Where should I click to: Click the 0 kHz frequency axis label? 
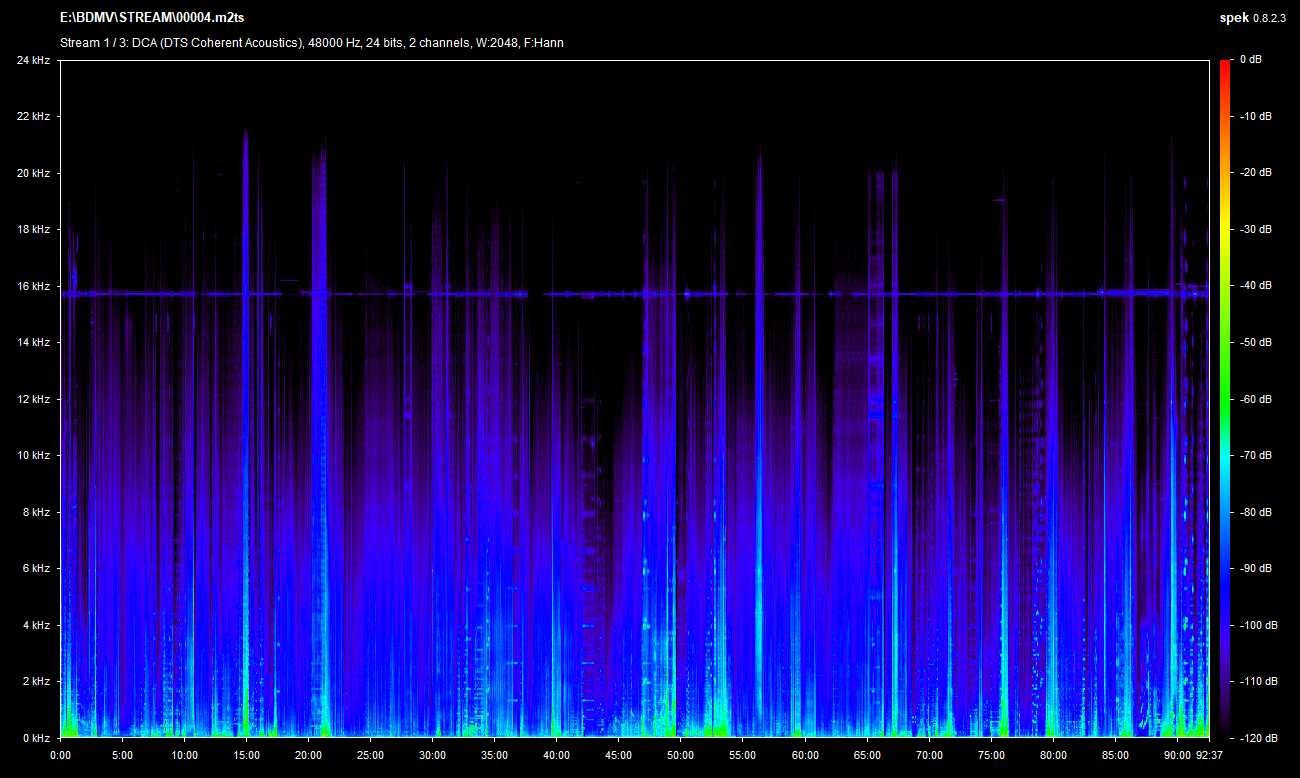click(36, 738)
